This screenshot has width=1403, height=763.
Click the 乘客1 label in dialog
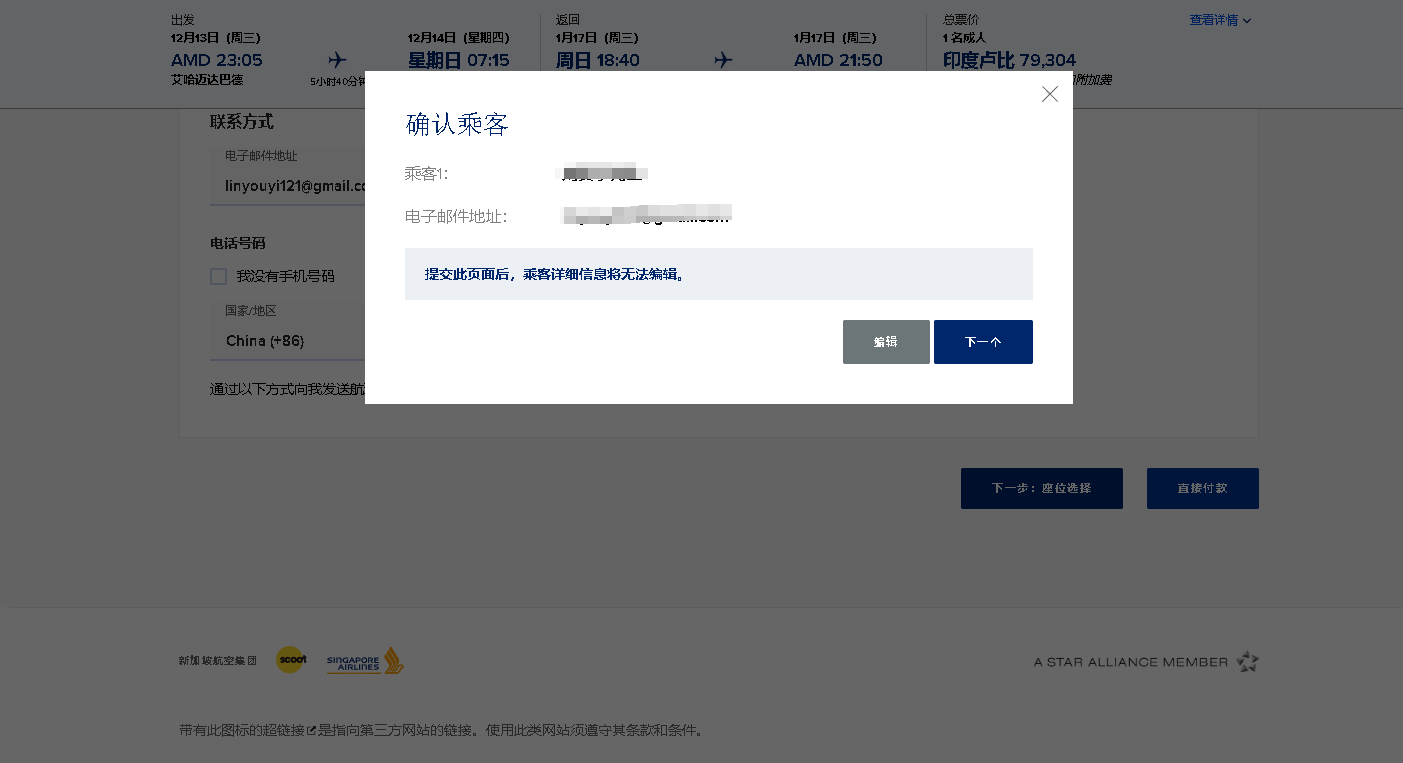coord(426,174)
